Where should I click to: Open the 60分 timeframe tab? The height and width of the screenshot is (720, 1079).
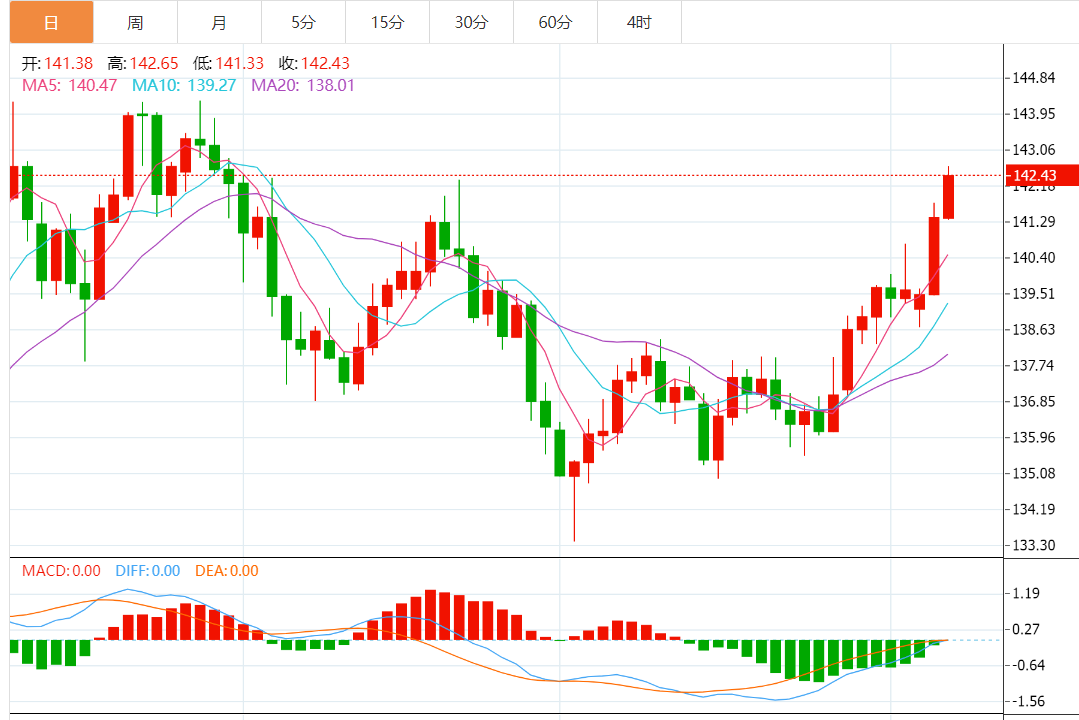point(555,22)
